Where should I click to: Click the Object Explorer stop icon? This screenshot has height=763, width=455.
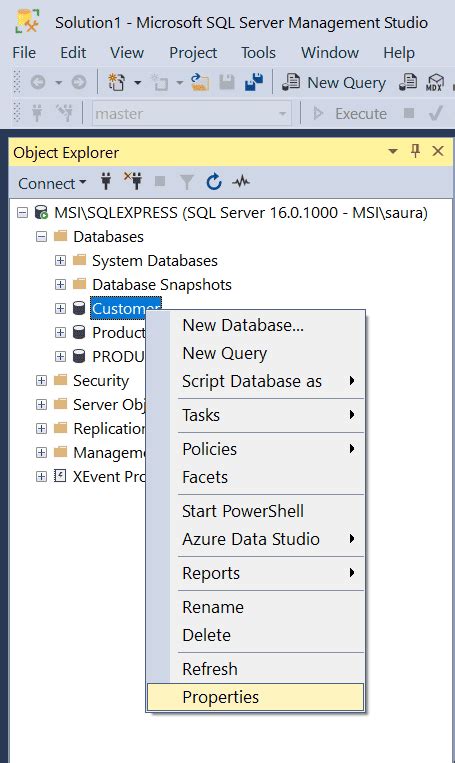(x=160, y=182)
